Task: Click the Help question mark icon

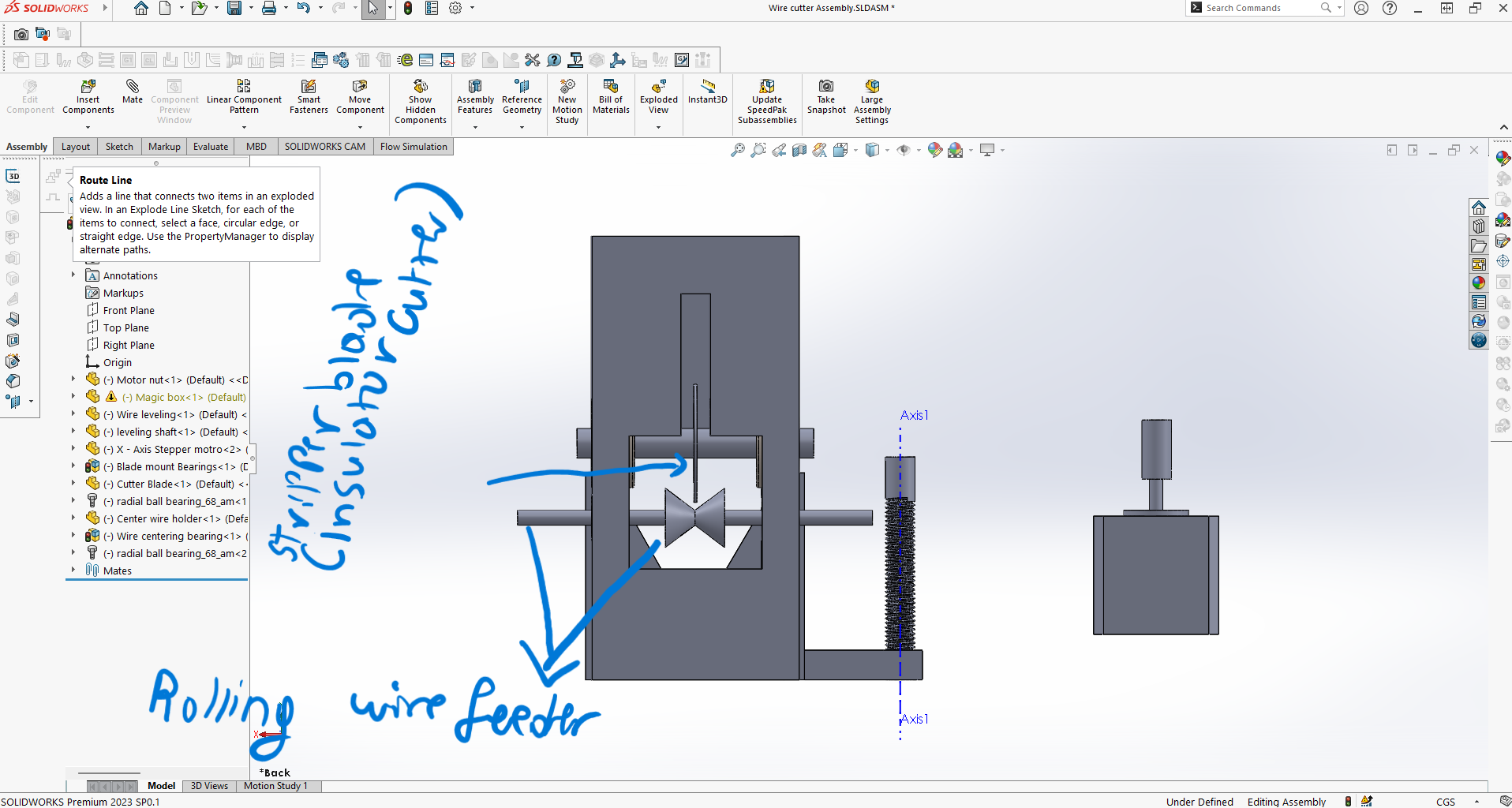Action: tap(1390, 9)
